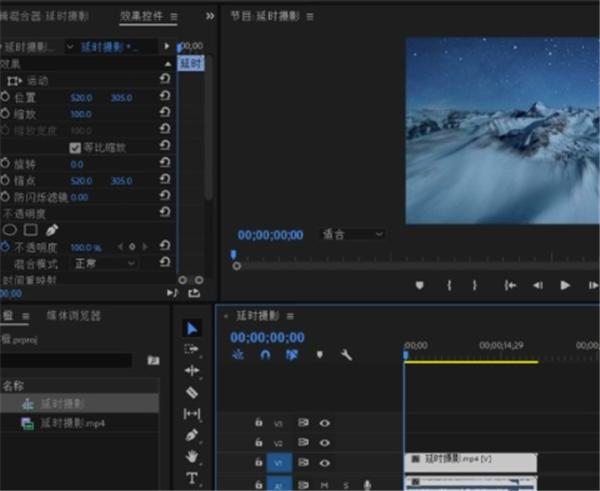Image resolution: width=600 pixels, height=491 pixels.
Task: Reset the 缩放 scale parameter
Action: [165, 112]
